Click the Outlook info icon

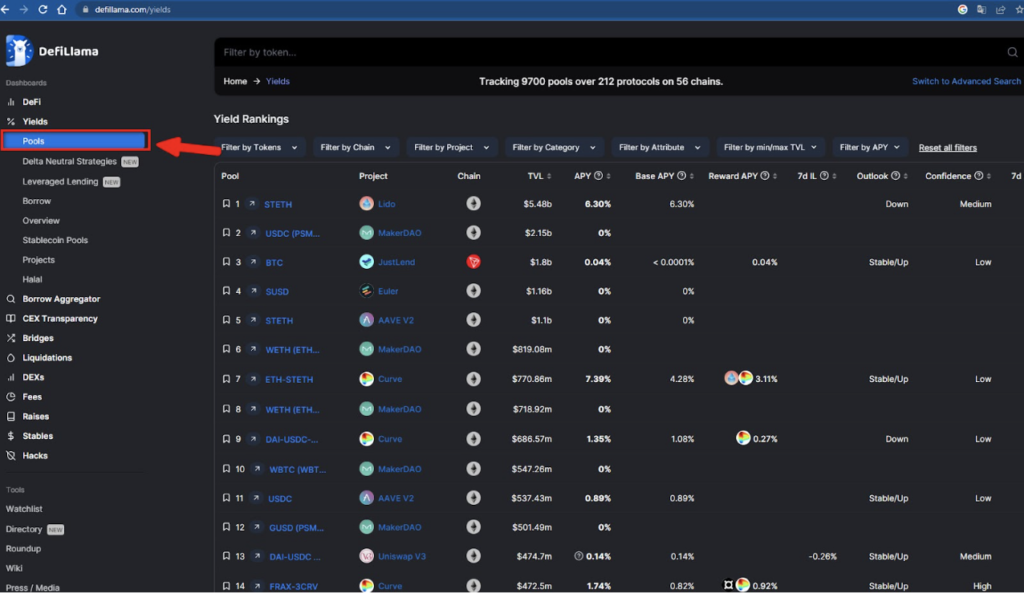click(x=895, y=176)
